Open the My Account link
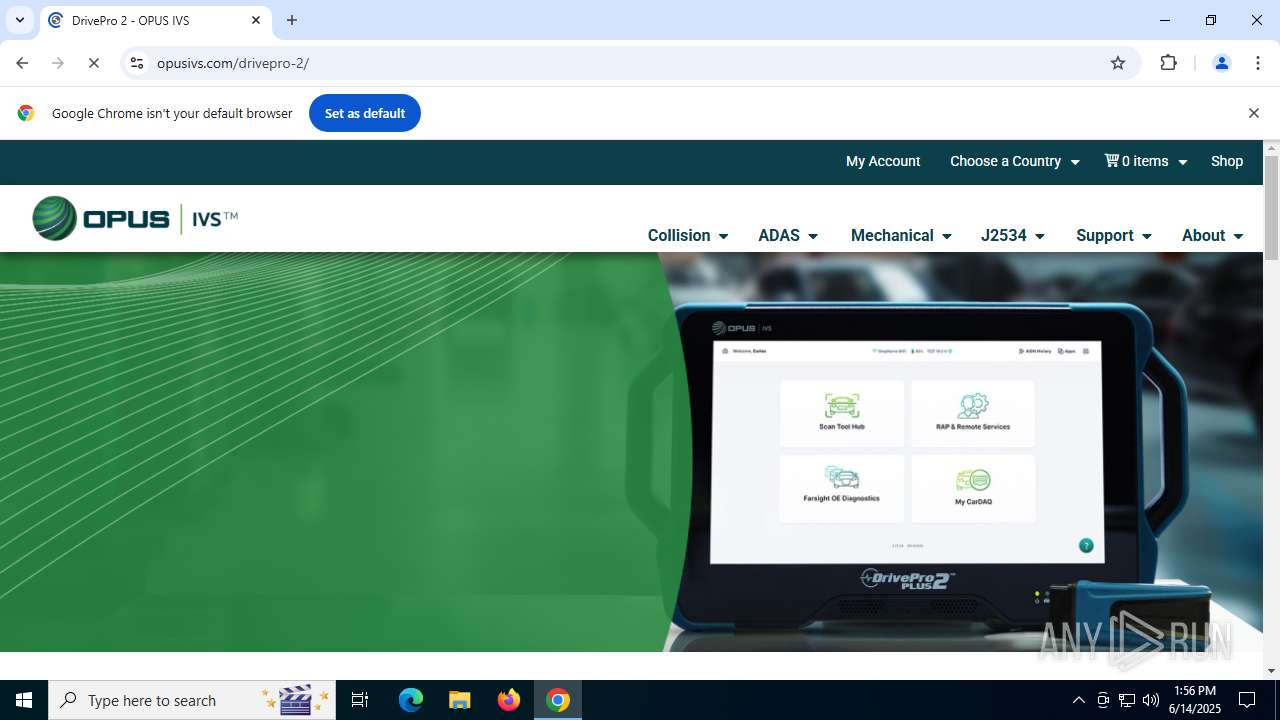1280x720 pixels. coord(883,161)
